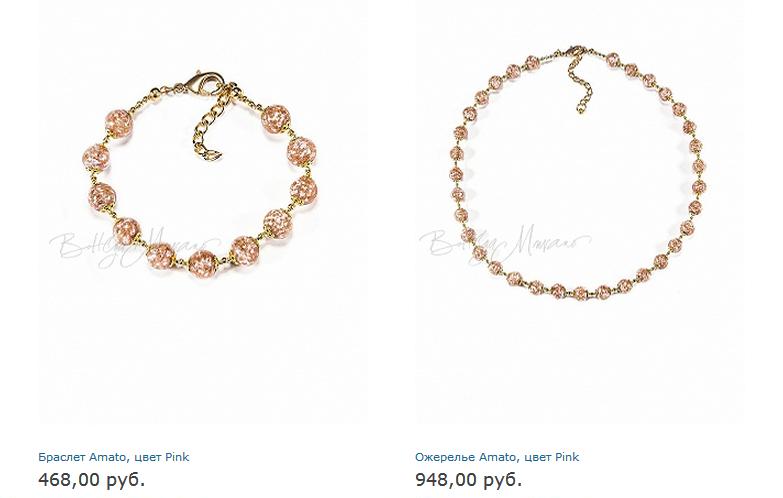Click the white area below the bracelet in its photo

(202, 350)
